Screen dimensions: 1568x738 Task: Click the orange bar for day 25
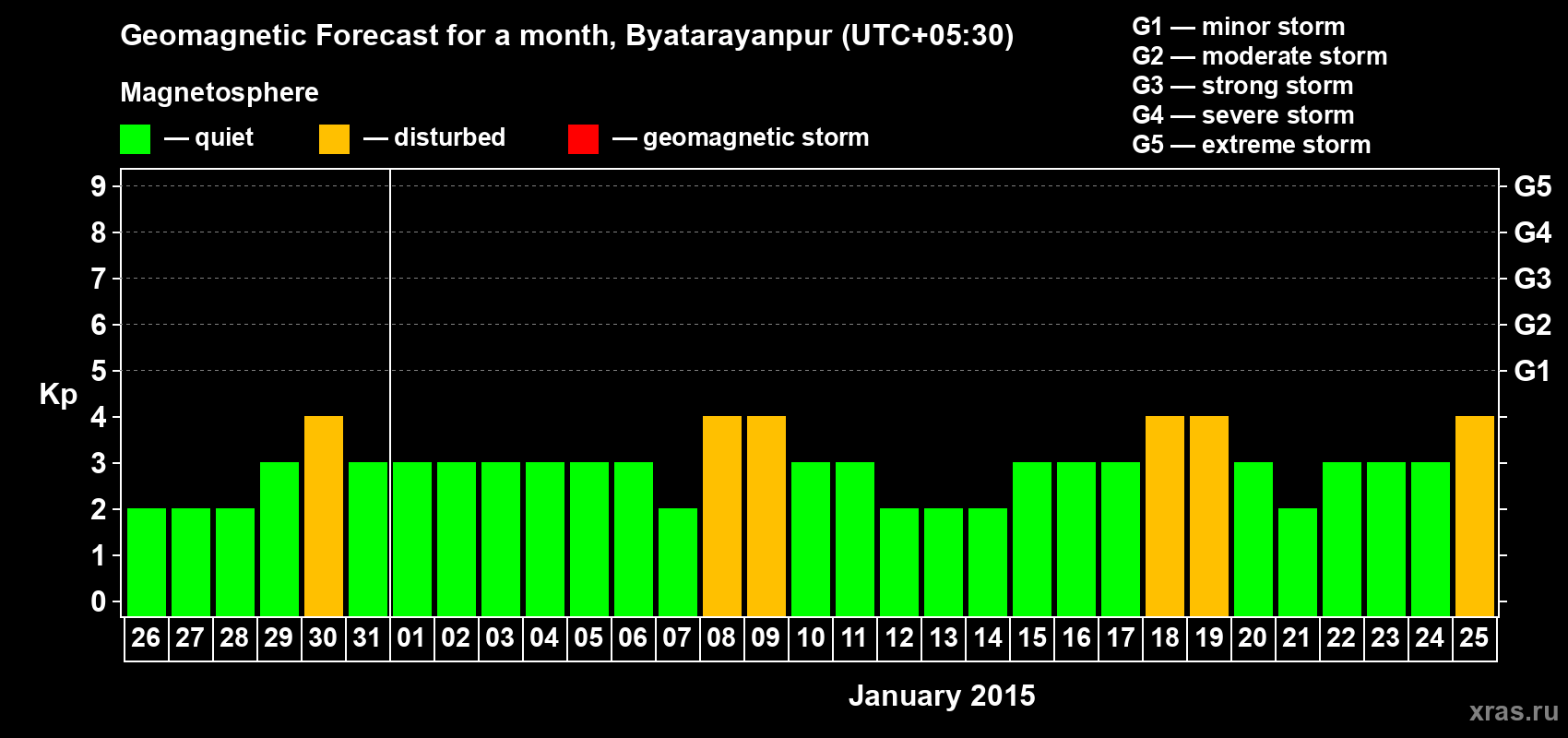pyautogui.click(x=1475, y=517)
